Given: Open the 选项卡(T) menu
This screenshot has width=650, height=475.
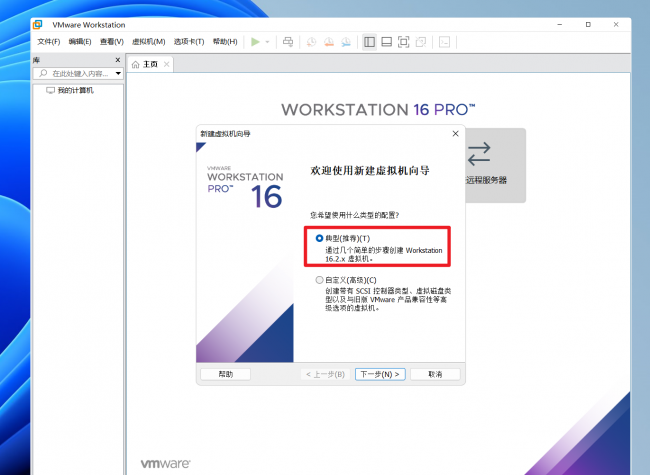Looking at the screenshot, I should point(189,42).
